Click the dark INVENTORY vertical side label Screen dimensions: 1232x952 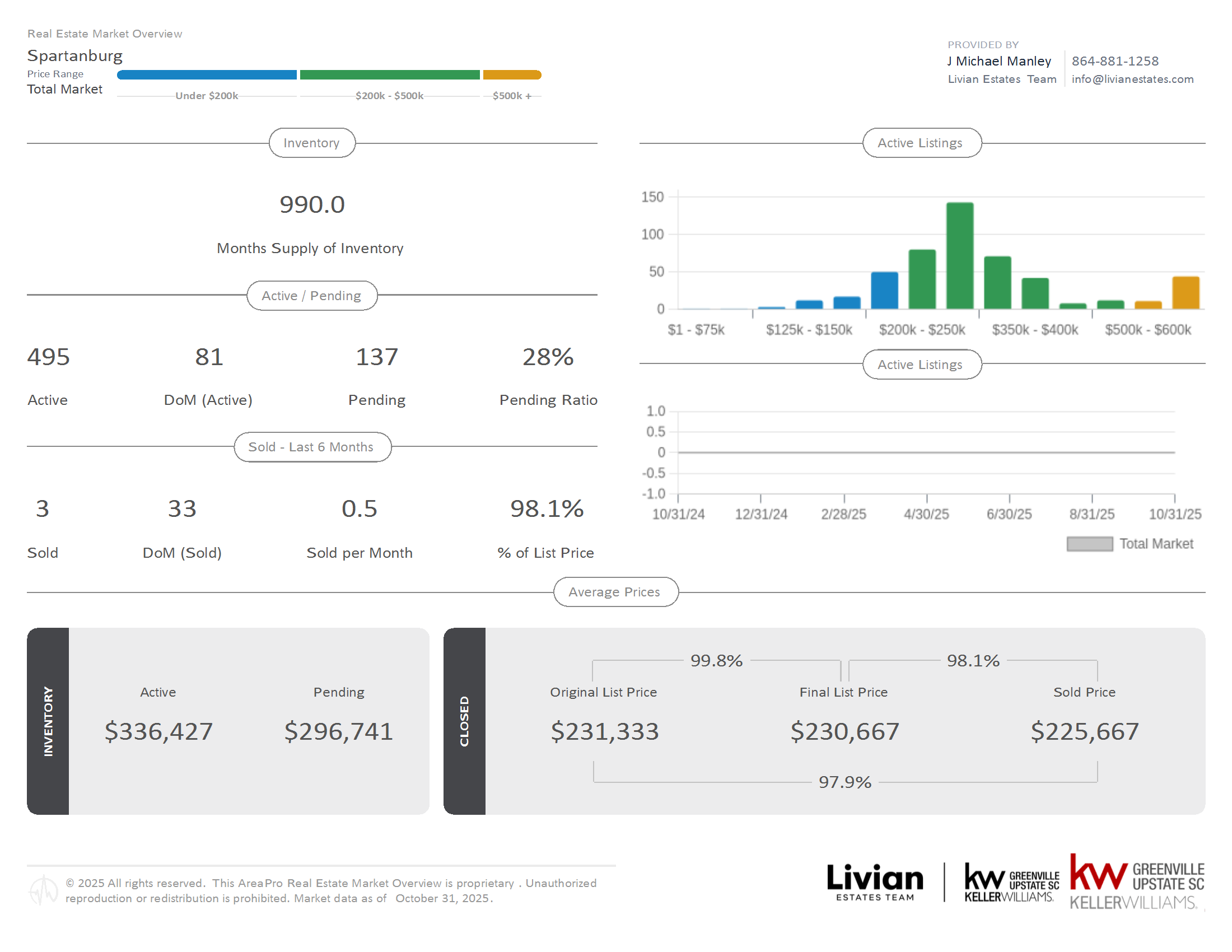coord(48,721)
